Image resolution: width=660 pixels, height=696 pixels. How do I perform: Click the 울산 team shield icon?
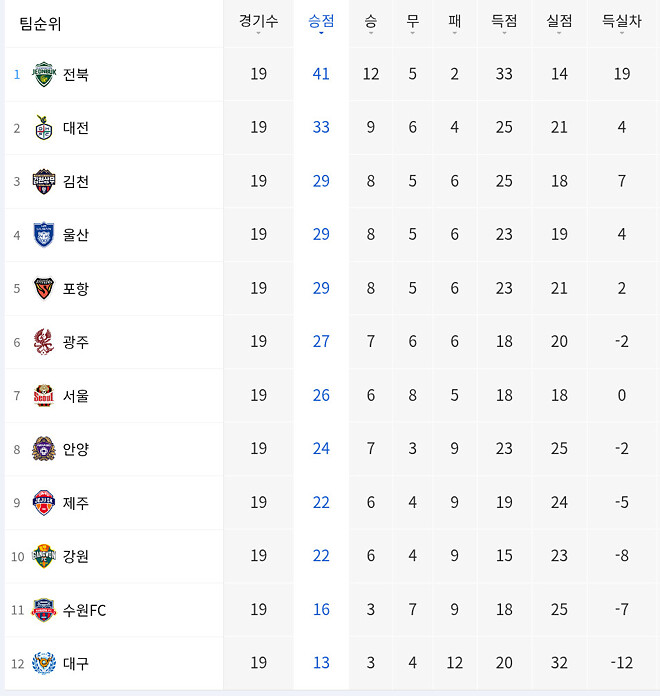click(43, 235)
